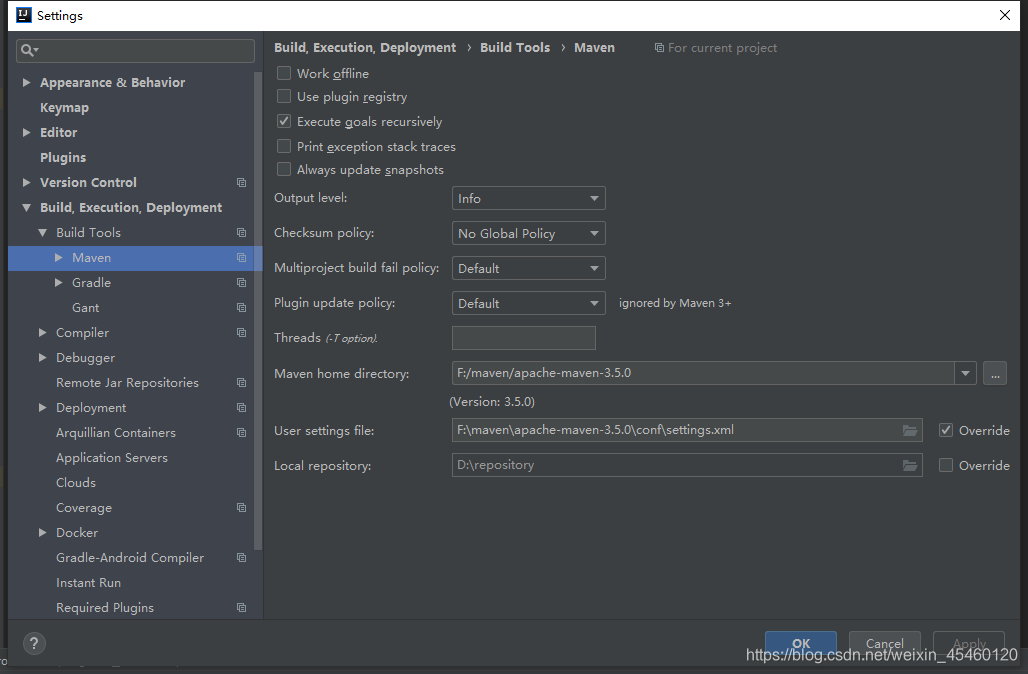This screenshot has width=1028, height=674.
Task: Click the User settings file path field
Action: [x=687, y=430]
